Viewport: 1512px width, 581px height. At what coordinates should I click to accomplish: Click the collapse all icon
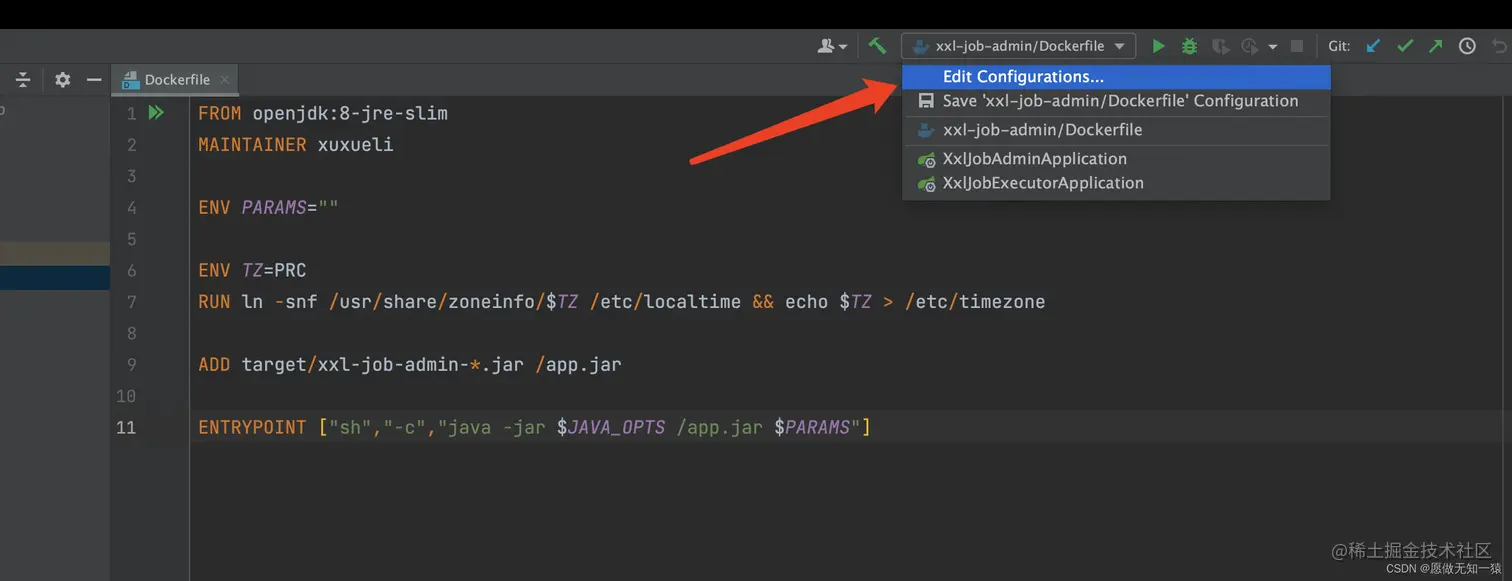23,80
